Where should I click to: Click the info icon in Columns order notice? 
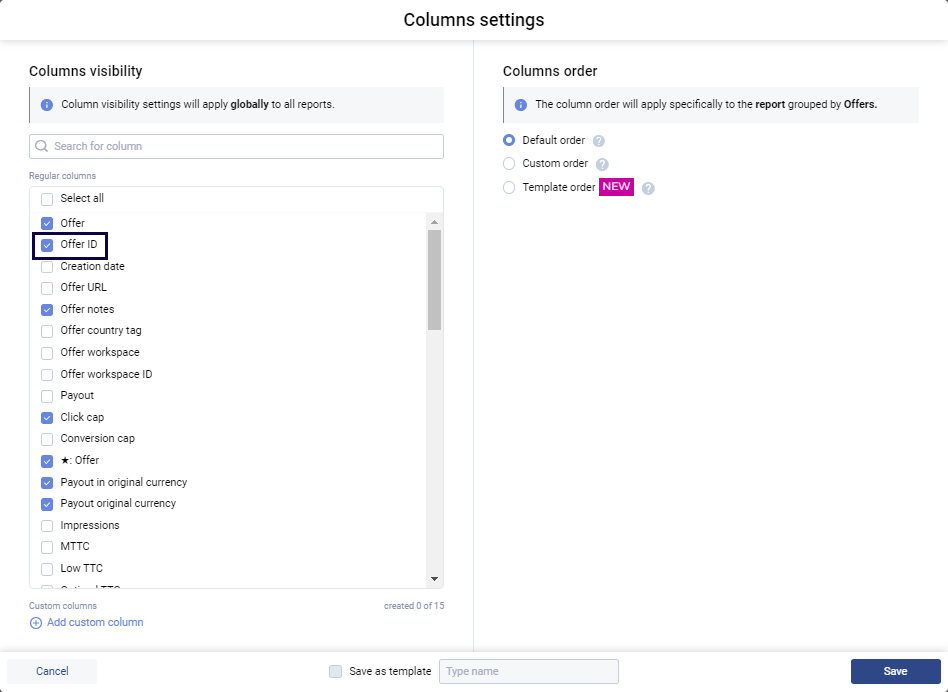coord(520,105)
